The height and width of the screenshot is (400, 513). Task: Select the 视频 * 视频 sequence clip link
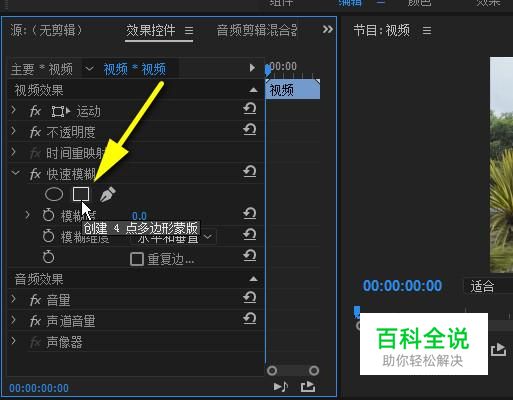coord(135,69)
